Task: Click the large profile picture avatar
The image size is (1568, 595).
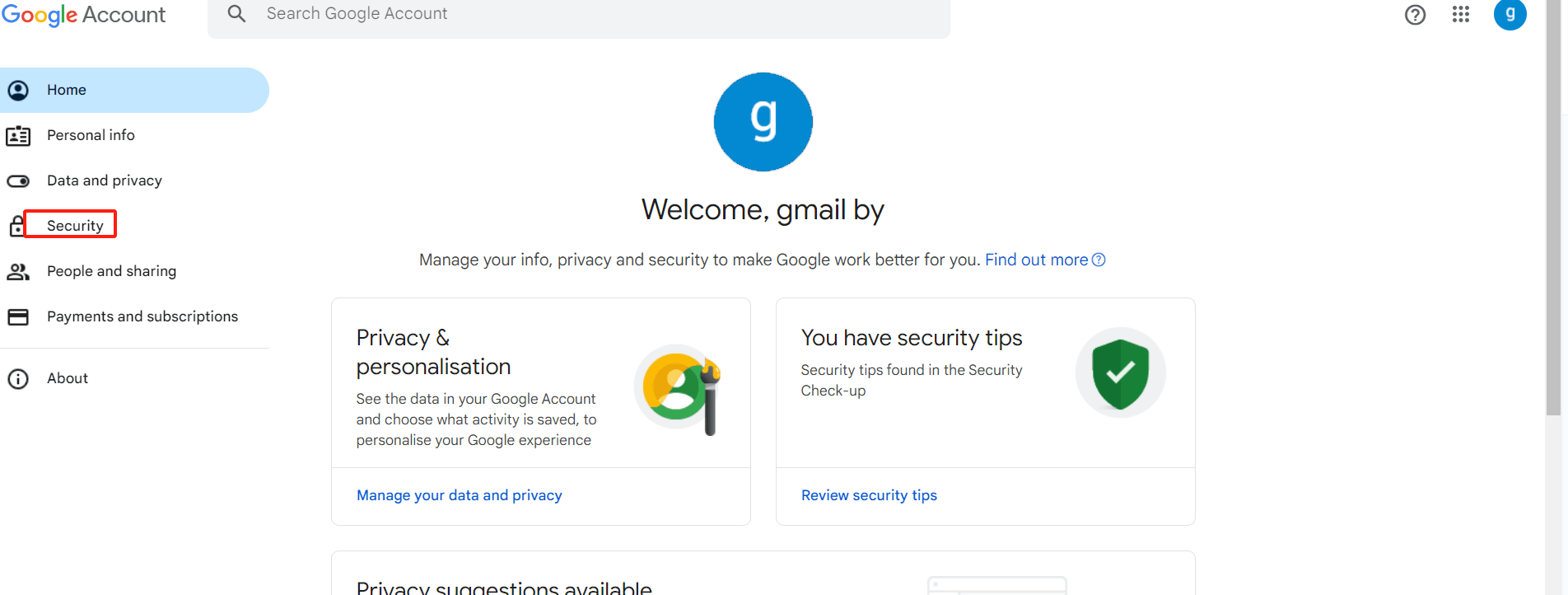Action: click(763, 122)
